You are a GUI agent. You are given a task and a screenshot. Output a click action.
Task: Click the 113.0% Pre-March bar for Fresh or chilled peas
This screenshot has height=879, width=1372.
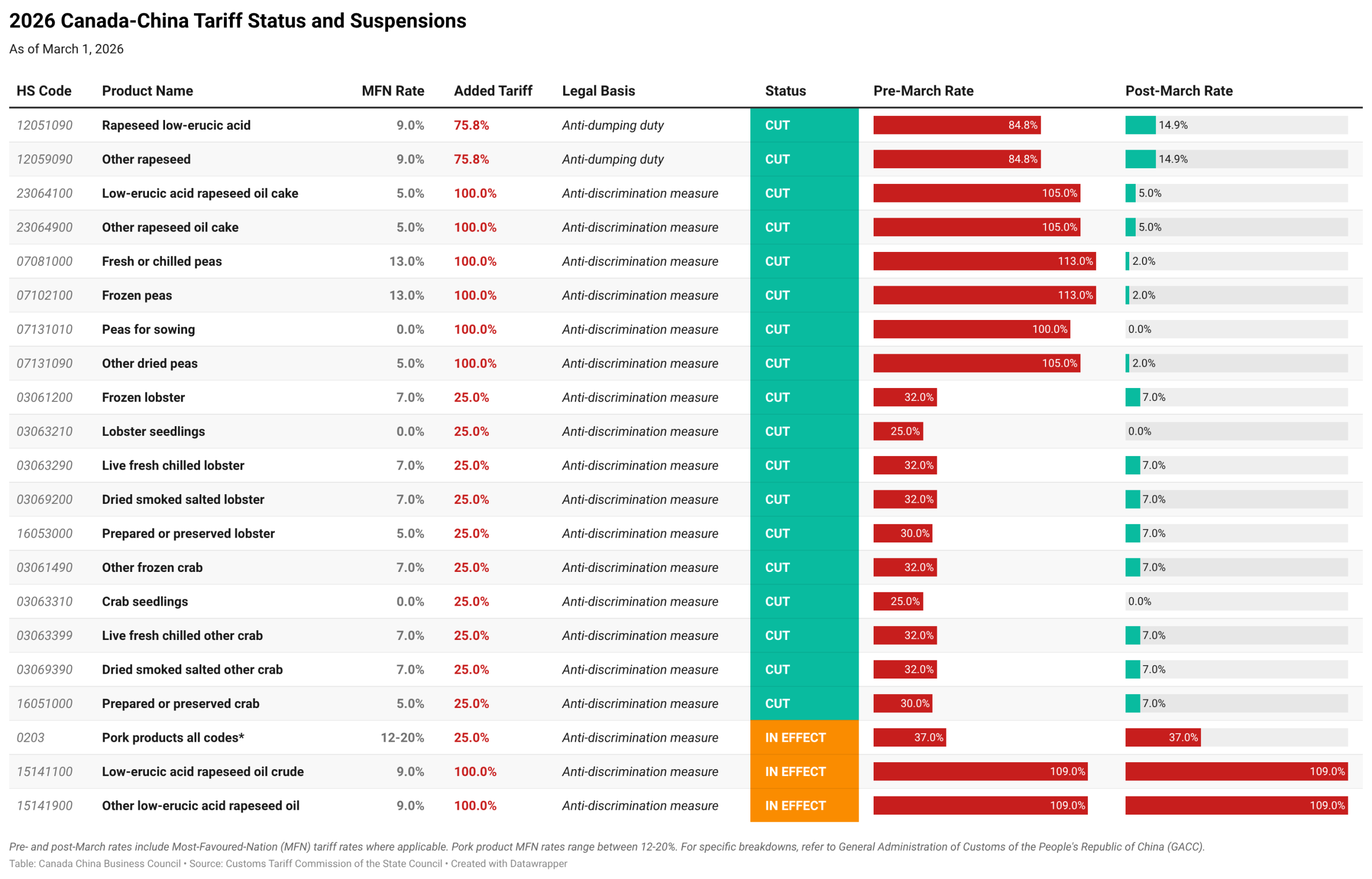pyautogui.click(x=984, y=262)
